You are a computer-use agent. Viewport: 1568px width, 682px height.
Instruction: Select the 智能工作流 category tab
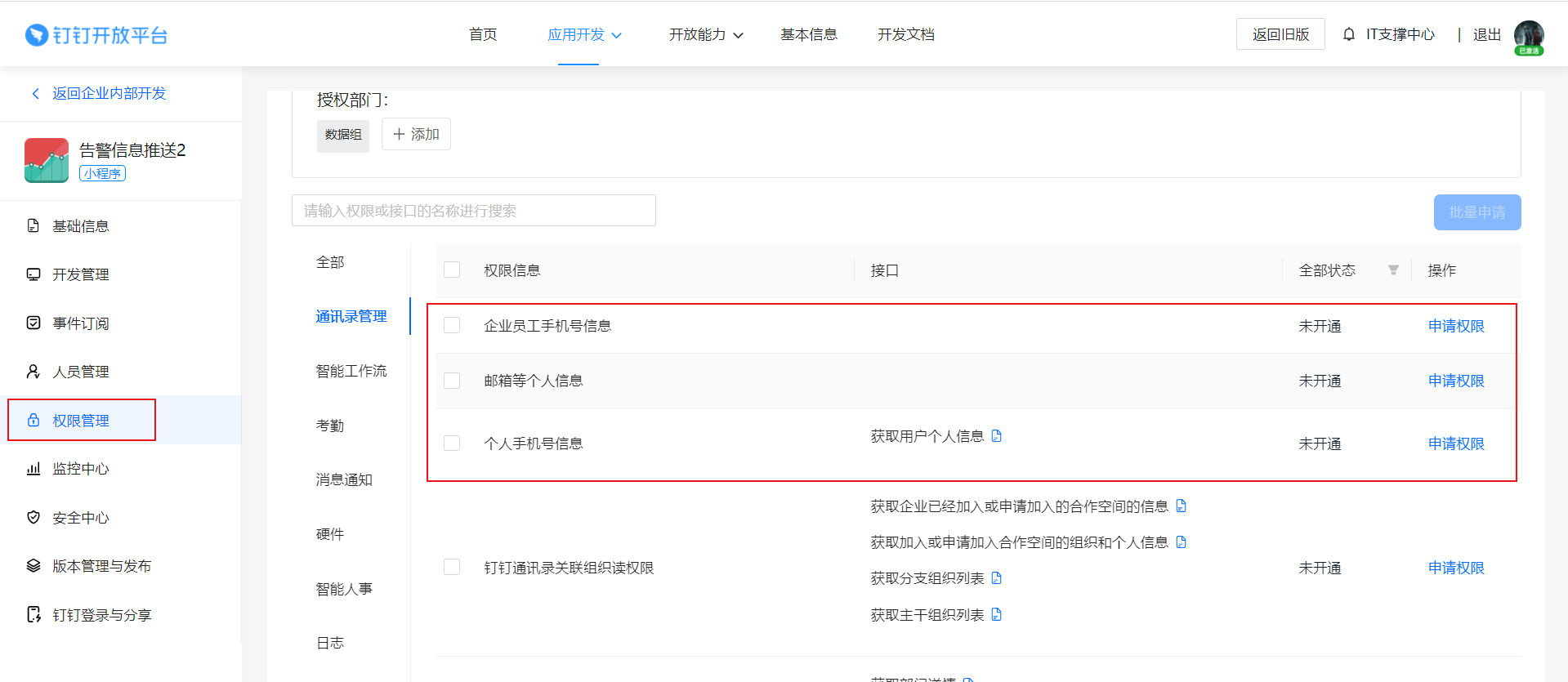[x=351, y=371]
